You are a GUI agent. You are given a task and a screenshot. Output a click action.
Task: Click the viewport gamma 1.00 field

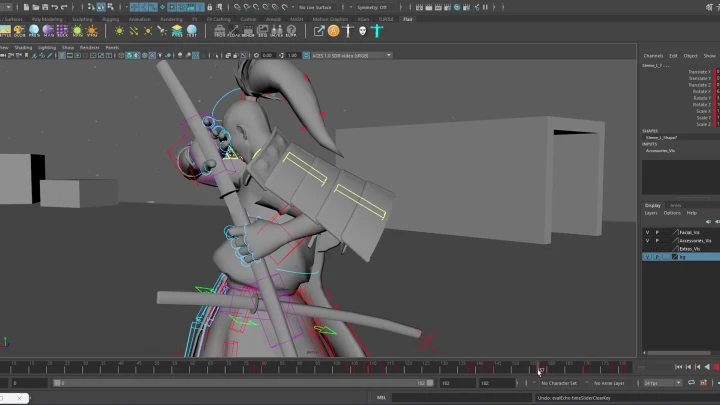click(x=292, y=55)
